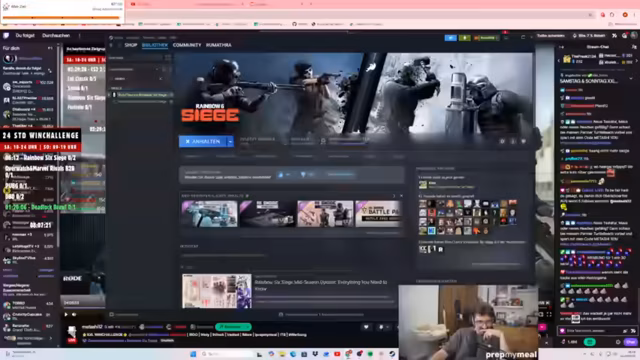Image resolution: width=640 pixels, height=360 pixels.
Task: Click the blue ANHALTEN button
Action: (x=203, y=142)
